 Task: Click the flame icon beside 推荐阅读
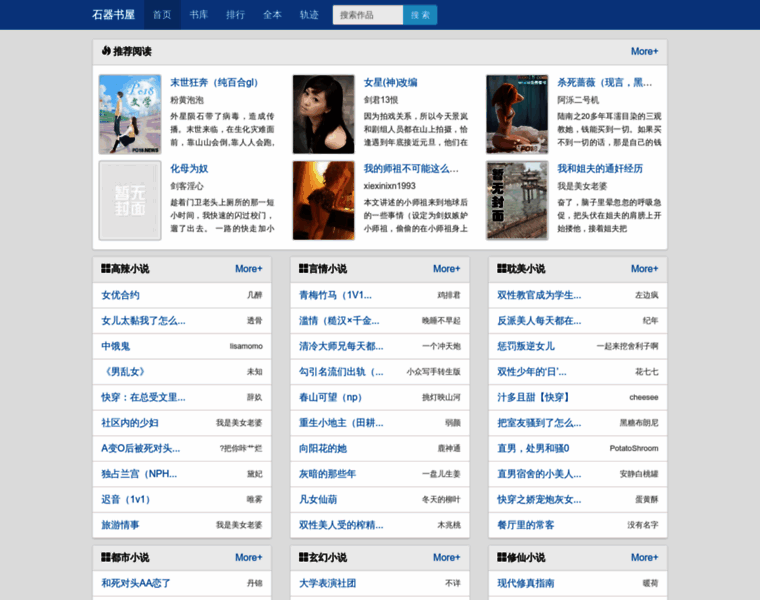coord(106,51)
